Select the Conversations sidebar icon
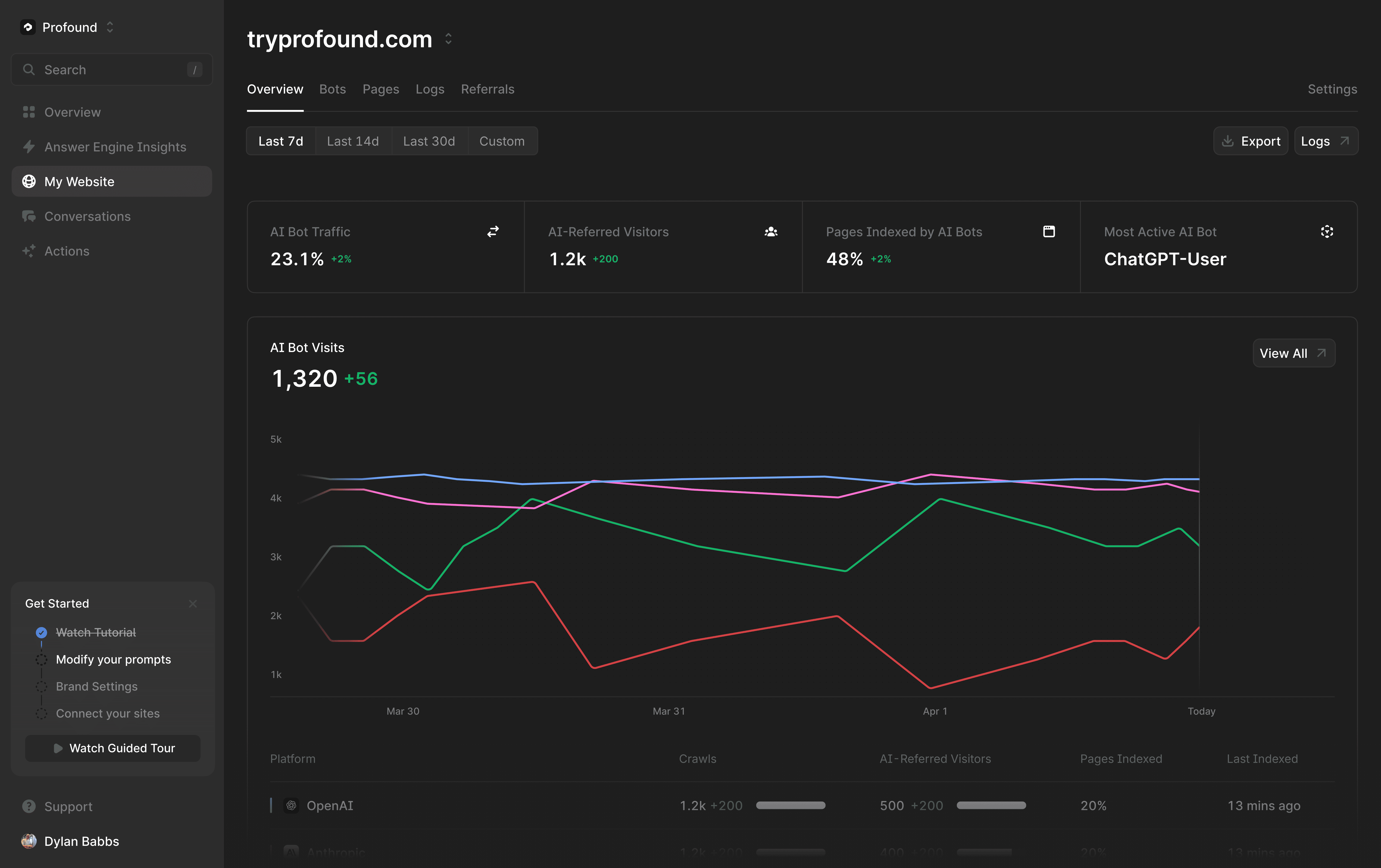Viewport: 1381px width, 868px height. click(29, 216)
